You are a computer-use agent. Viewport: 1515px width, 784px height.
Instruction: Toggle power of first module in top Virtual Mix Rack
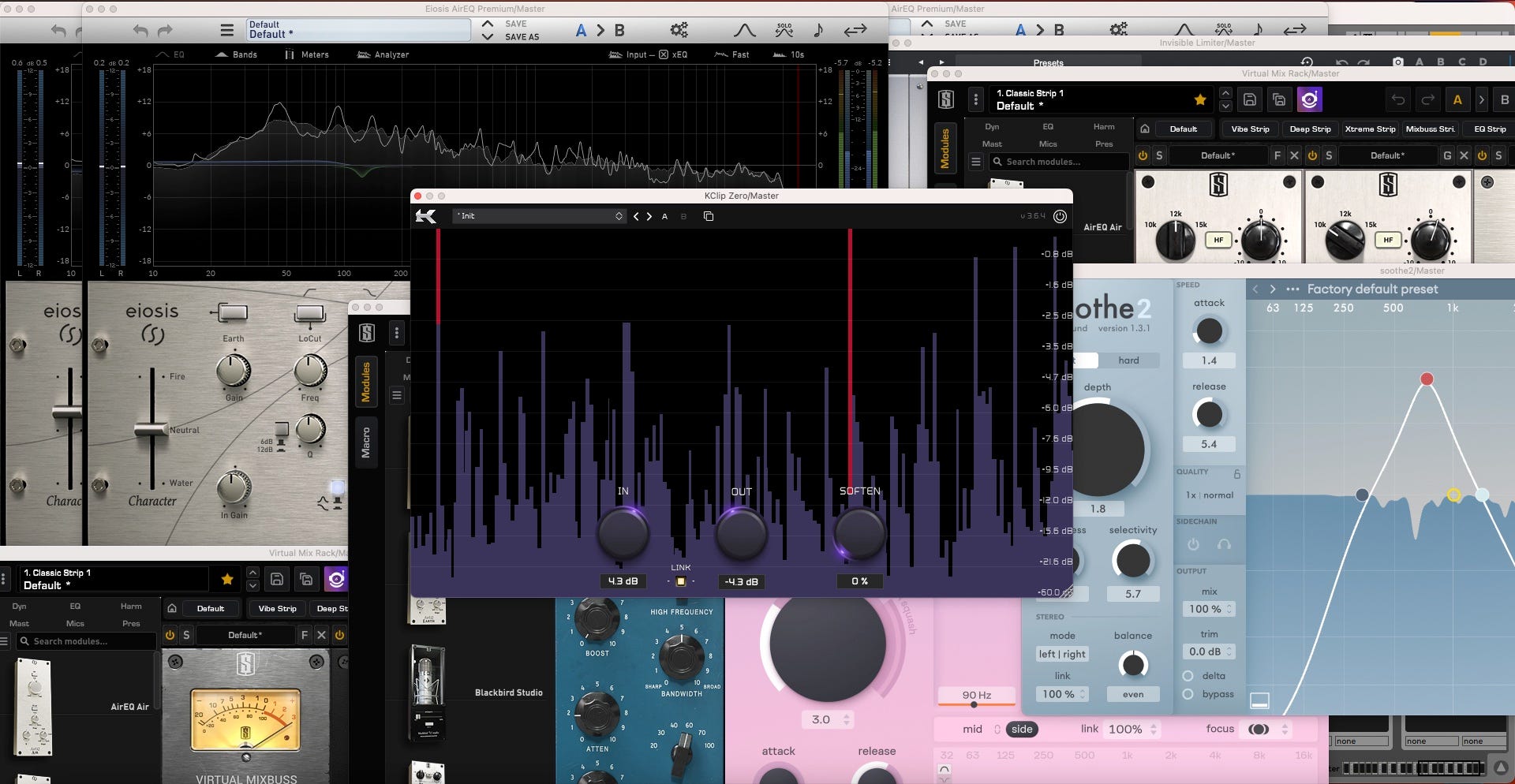coord(1143,155)
